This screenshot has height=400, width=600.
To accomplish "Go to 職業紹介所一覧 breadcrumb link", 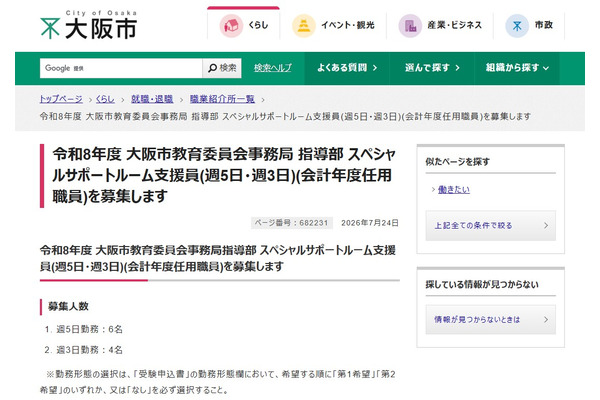I will [222, 99].
